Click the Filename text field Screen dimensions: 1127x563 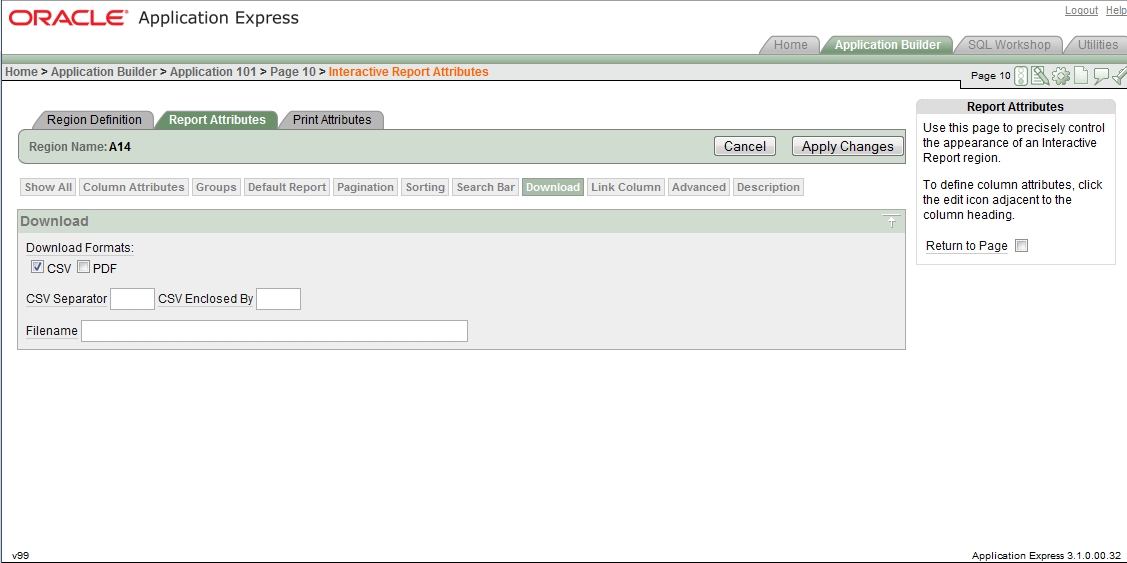click(274, 331)
